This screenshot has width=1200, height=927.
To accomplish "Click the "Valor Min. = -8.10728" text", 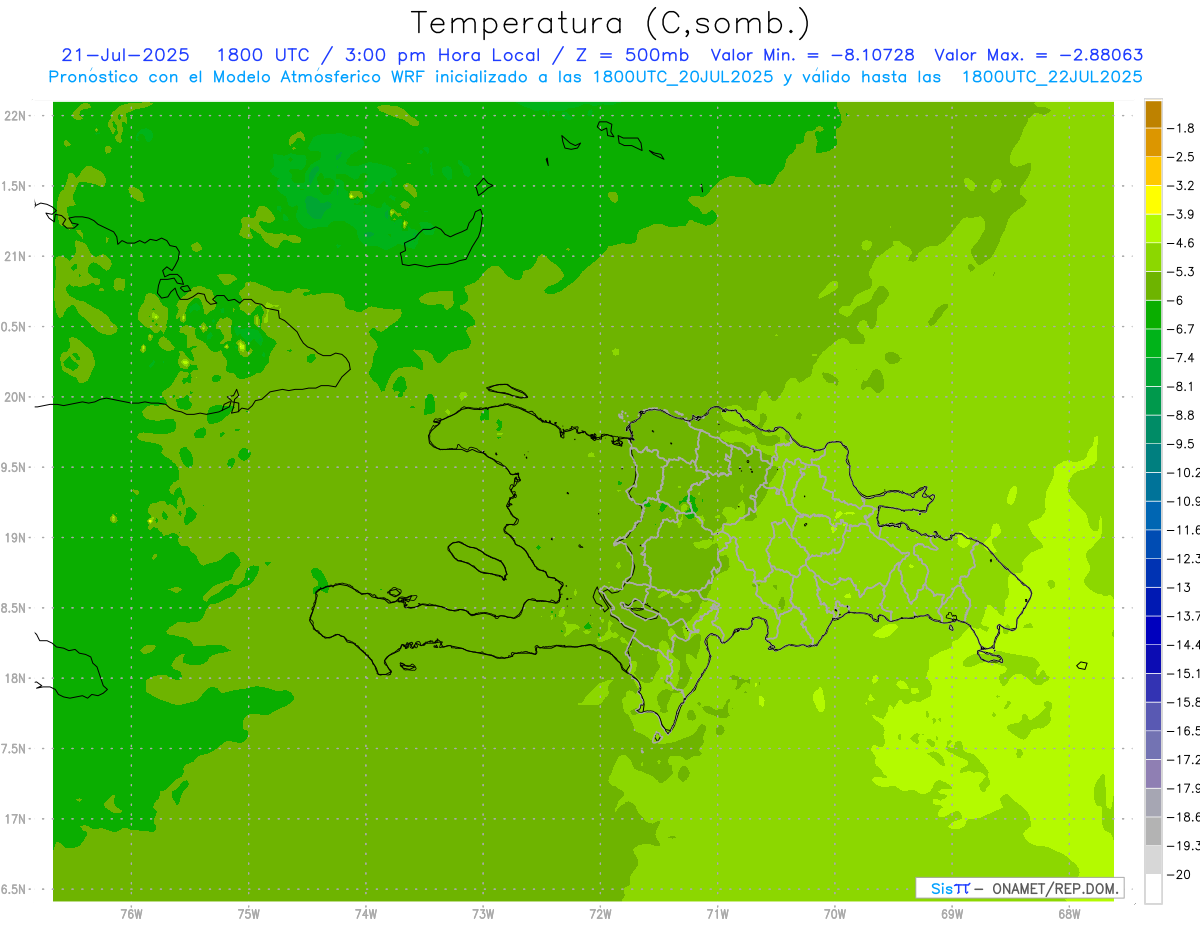I will [x=815, y=55].
